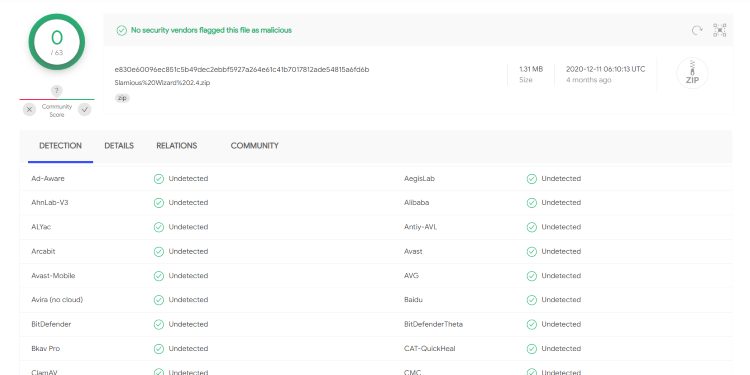Click CAT-QuickHeal undetected check icon
Image resolution: width=750 pixels, height=375 pixels.
point(532,349)
